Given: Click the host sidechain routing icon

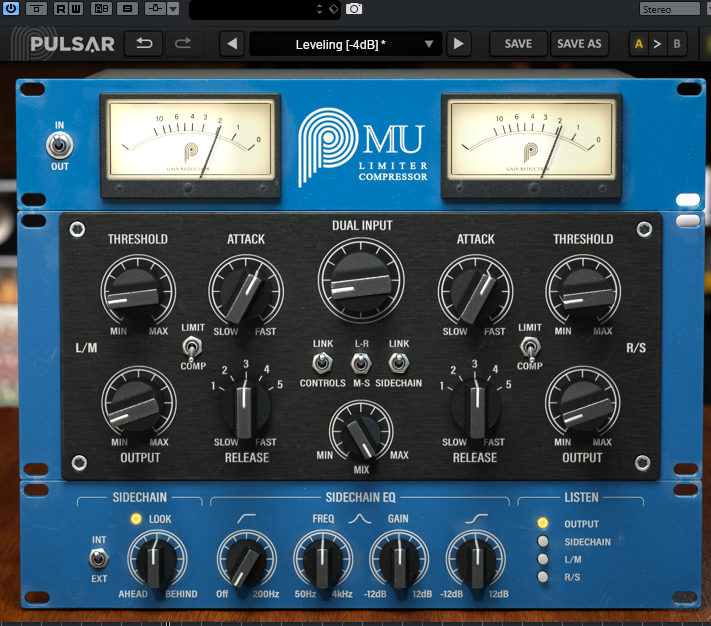Looking at the screenshot, I should coord(155,9).
